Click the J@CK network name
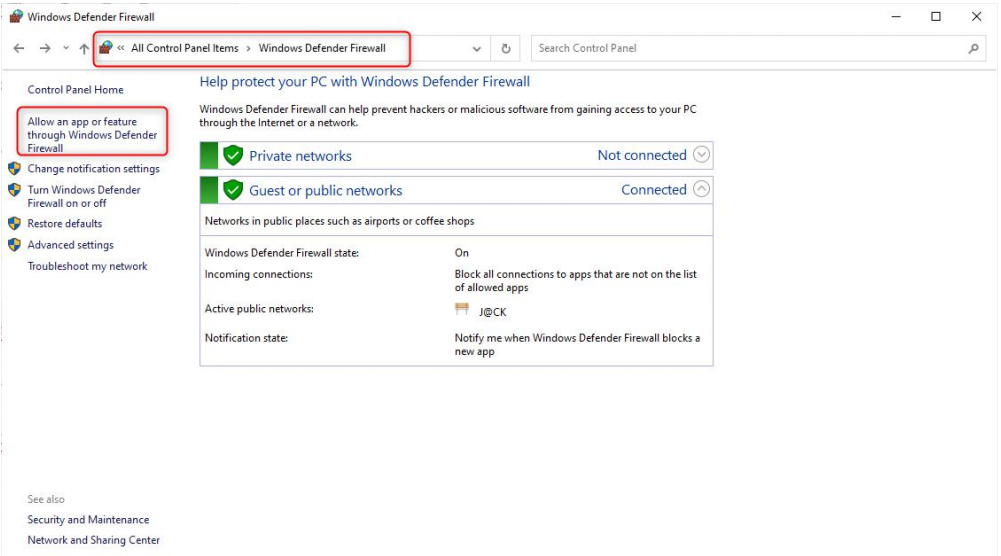Screen dimensions: 1001x556 (492, 312)
